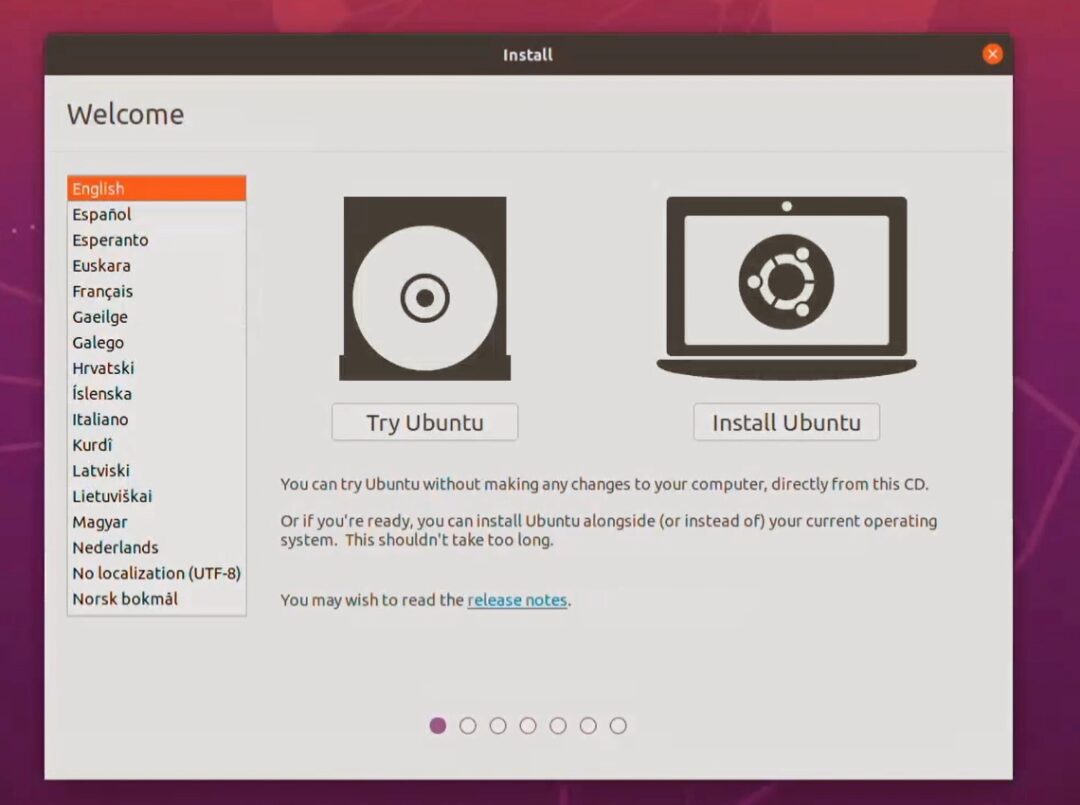Select Norsk bokmål language
The width and height of the screenshot is (1080, 805).
pos(156,598)
